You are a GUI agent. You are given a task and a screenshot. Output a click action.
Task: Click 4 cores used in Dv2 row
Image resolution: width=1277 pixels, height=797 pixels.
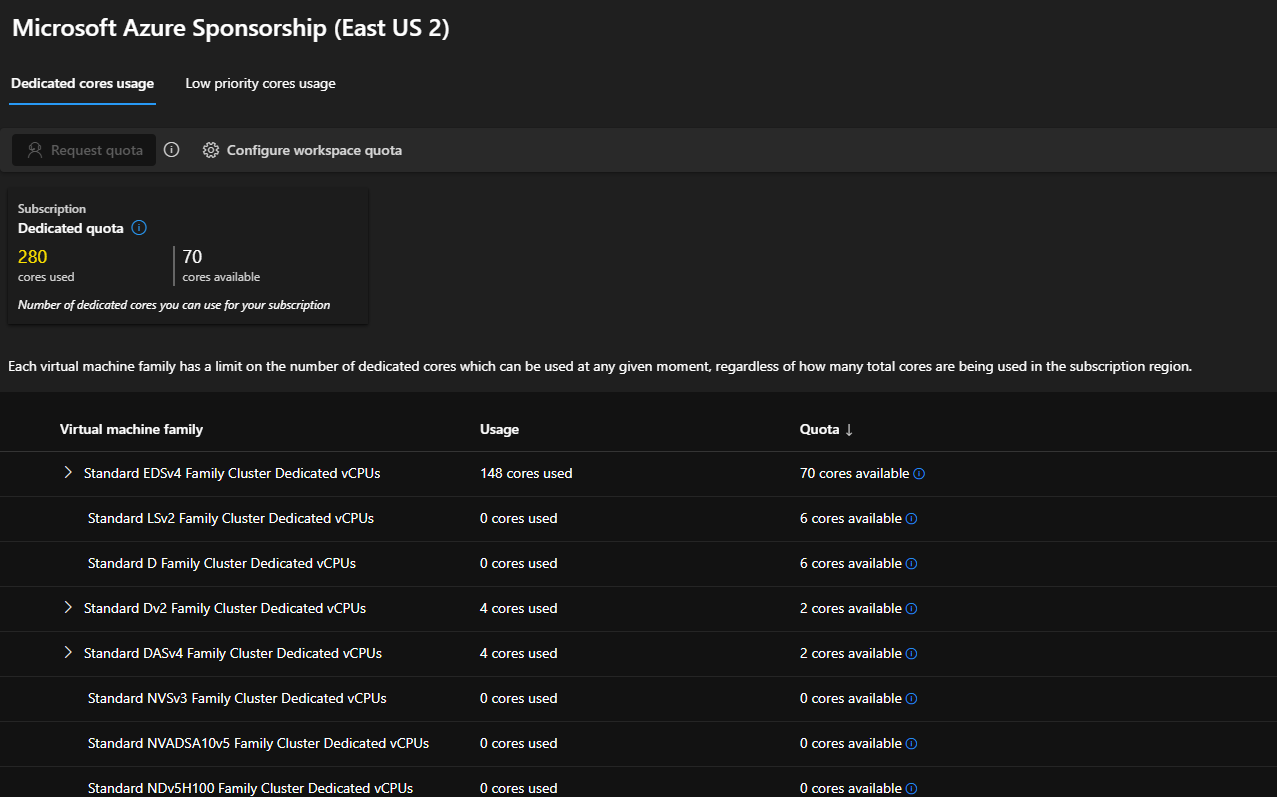518,608
